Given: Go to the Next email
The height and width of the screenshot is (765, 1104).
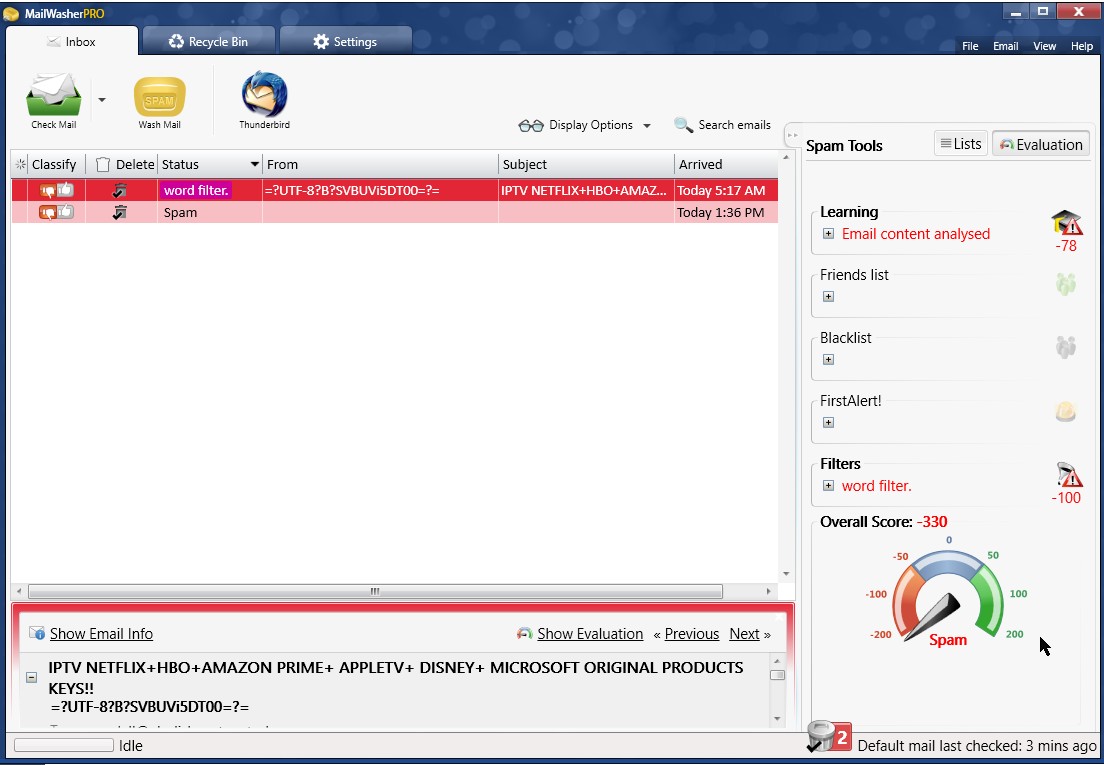Looking at the screenshot, I should 744,633.
